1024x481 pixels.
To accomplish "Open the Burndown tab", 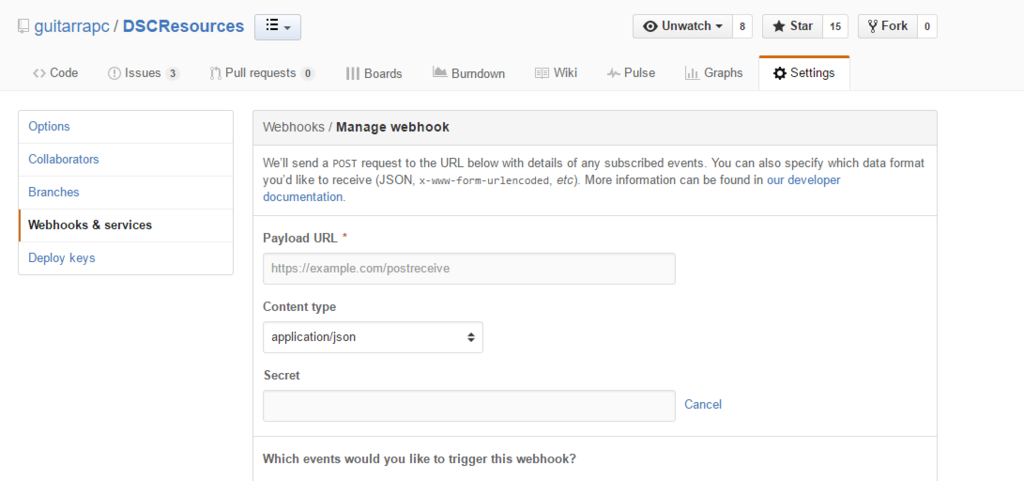I will click(x=469, y=73).
